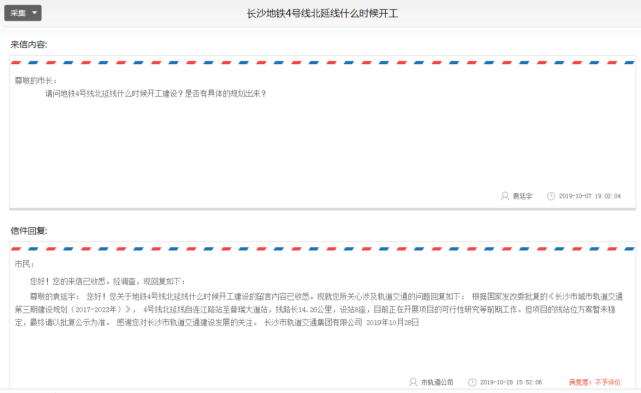641x393 pixels.
Task: Click the 来信内容: section label
Action: point(29,45)
